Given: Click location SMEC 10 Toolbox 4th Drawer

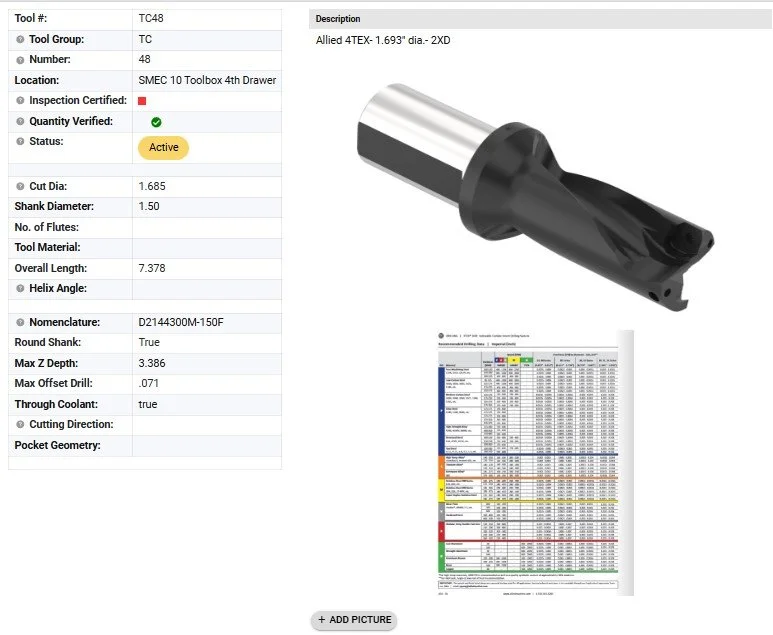Looking at the screenshot, I should point(207,80).
